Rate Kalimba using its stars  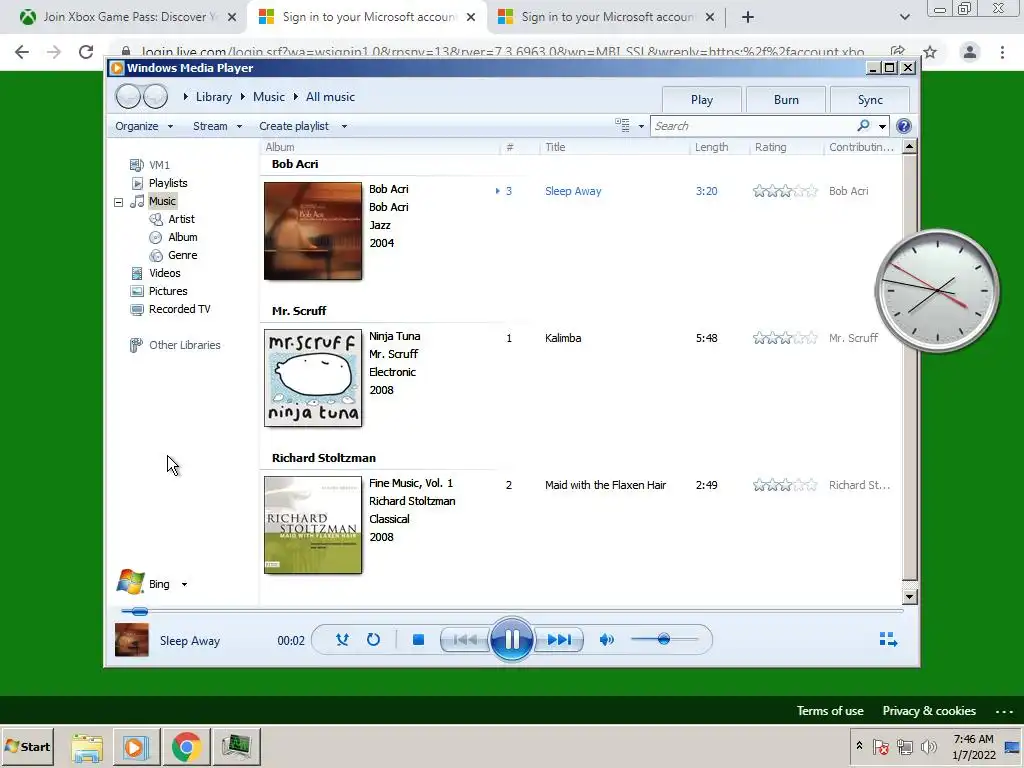785,338
